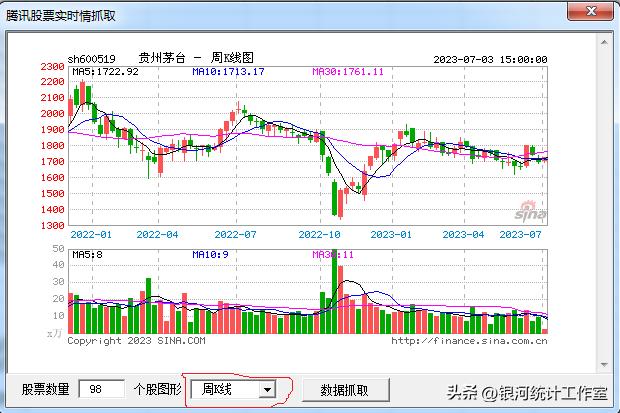Click the volume MA10:9 label

pyautogui.click(x=210, y=255)
